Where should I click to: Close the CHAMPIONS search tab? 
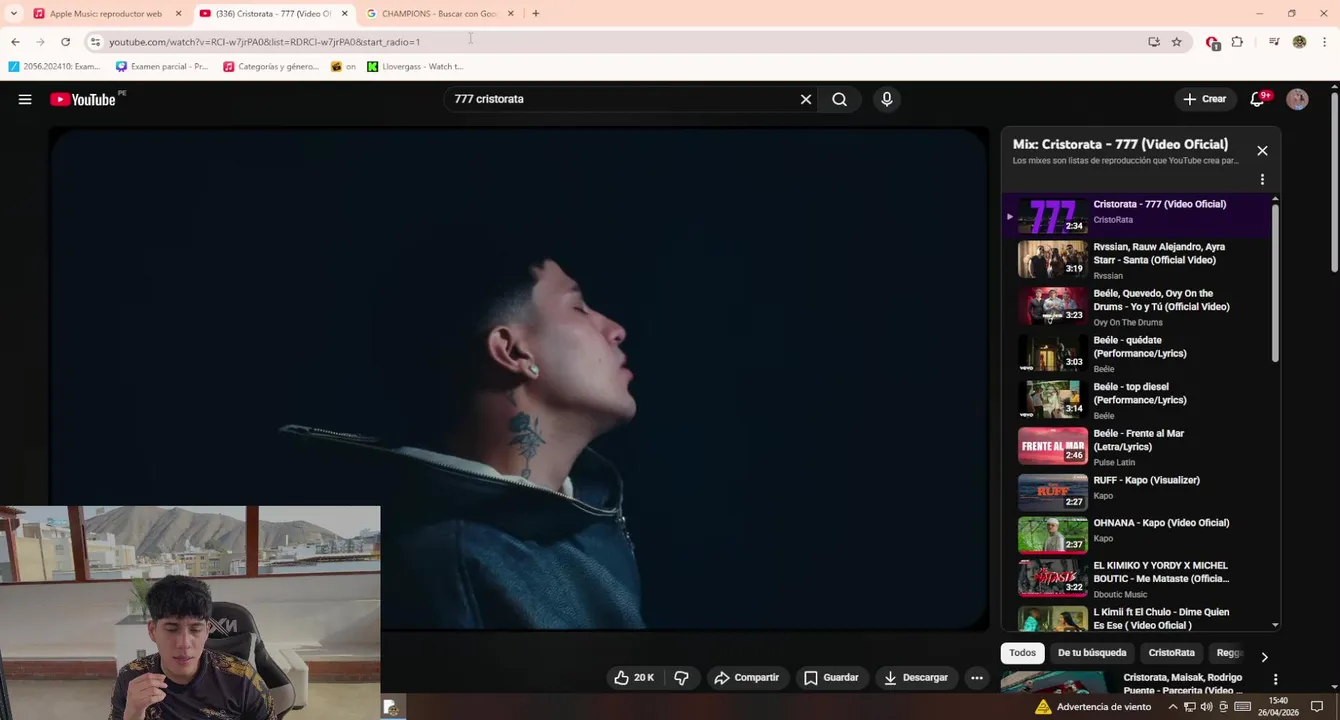point(510,14)
